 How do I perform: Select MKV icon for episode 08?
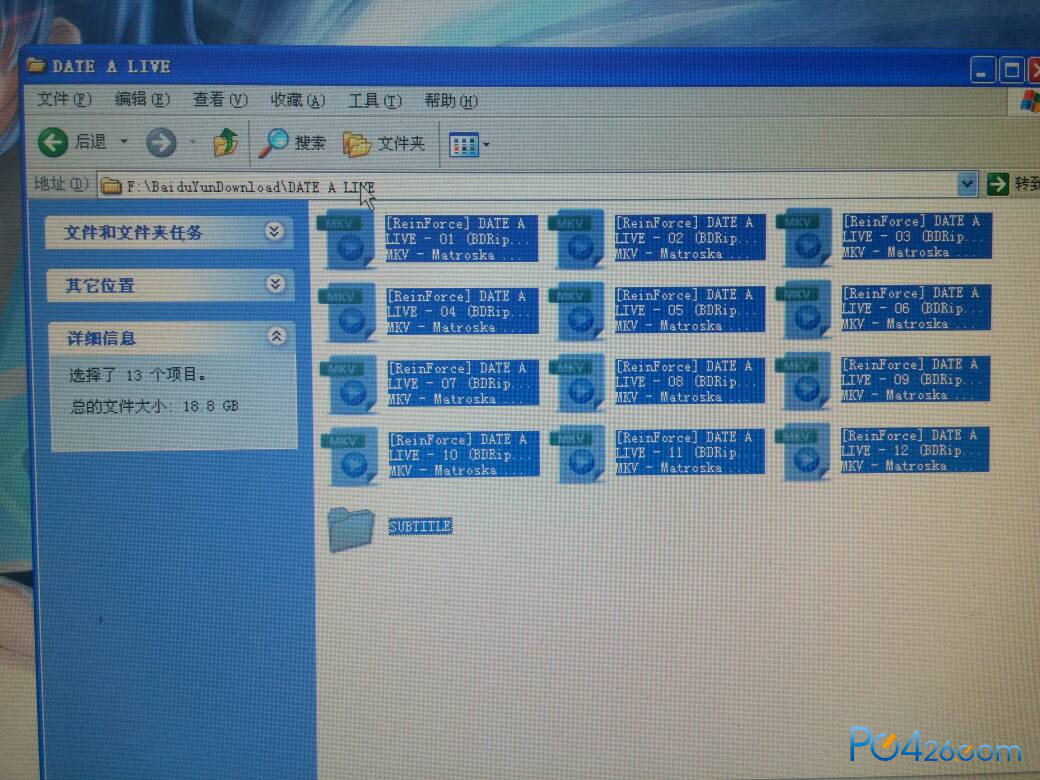pyautogui.click(x=577, y=383)
